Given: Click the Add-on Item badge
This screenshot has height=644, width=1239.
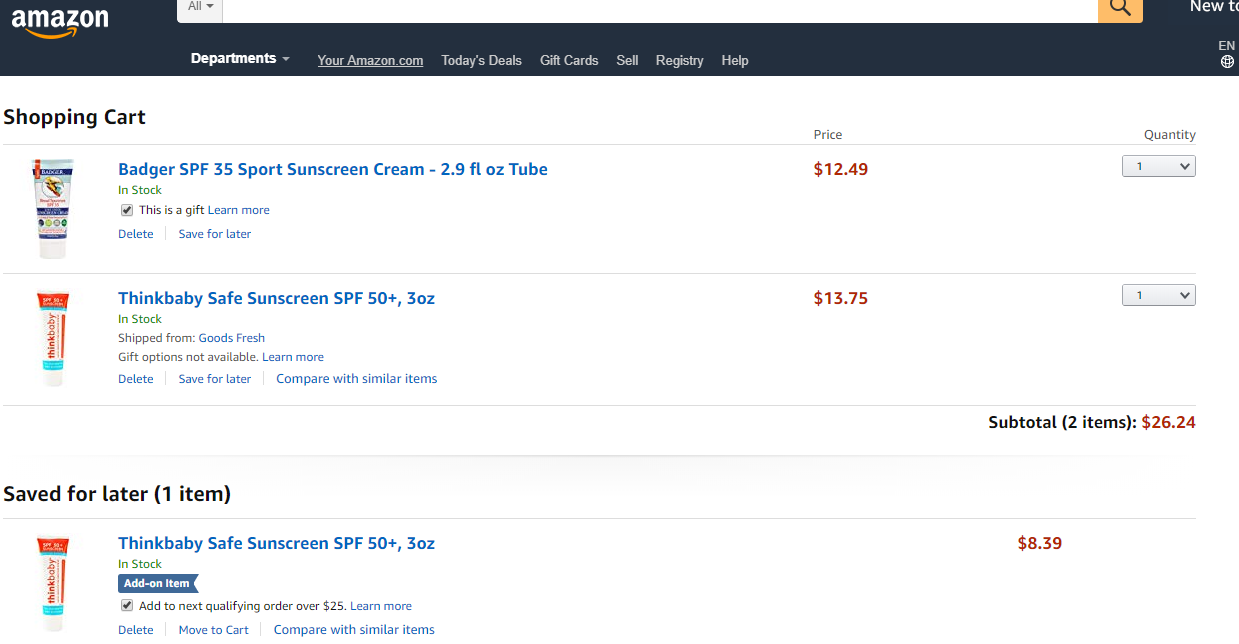Looking at the screenshot, I should tap(157, 583).
